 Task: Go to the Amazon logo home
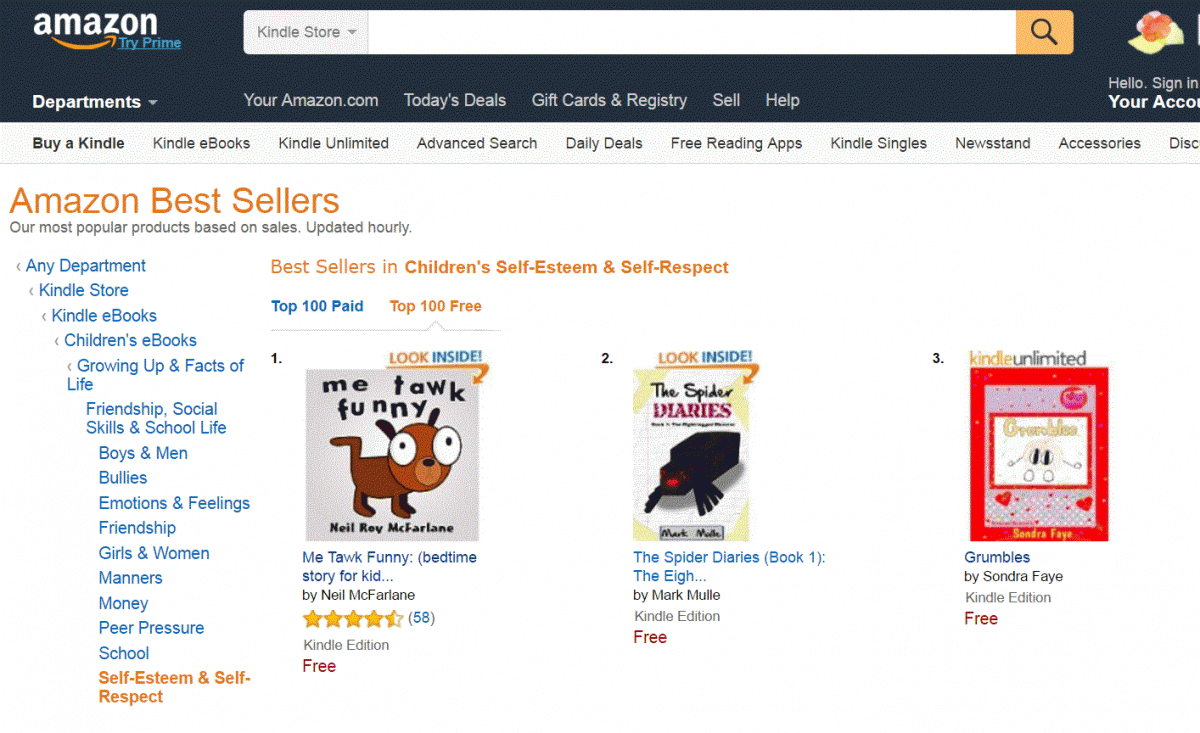click(95, 27)
